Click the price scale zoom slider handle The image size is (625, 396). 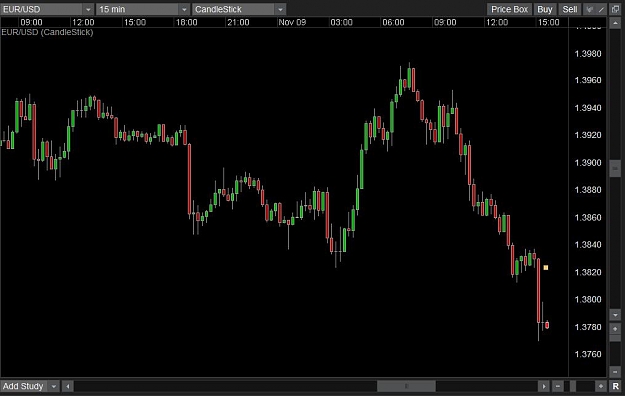pos(615,338)
